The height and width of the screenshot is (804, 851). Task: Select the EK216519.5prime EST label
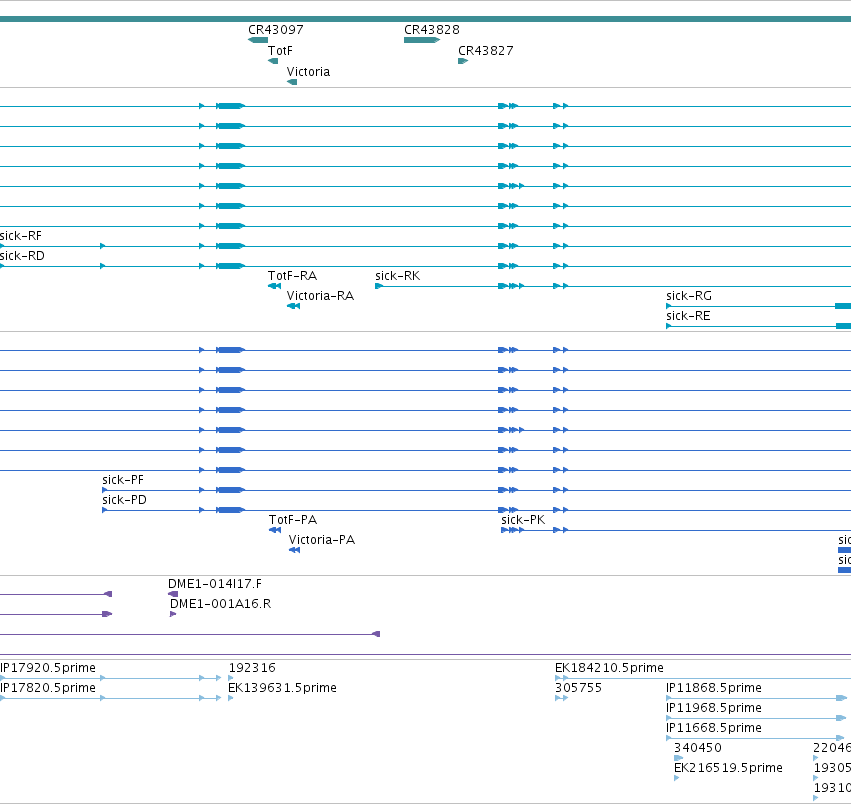click(x=728, y=768)
